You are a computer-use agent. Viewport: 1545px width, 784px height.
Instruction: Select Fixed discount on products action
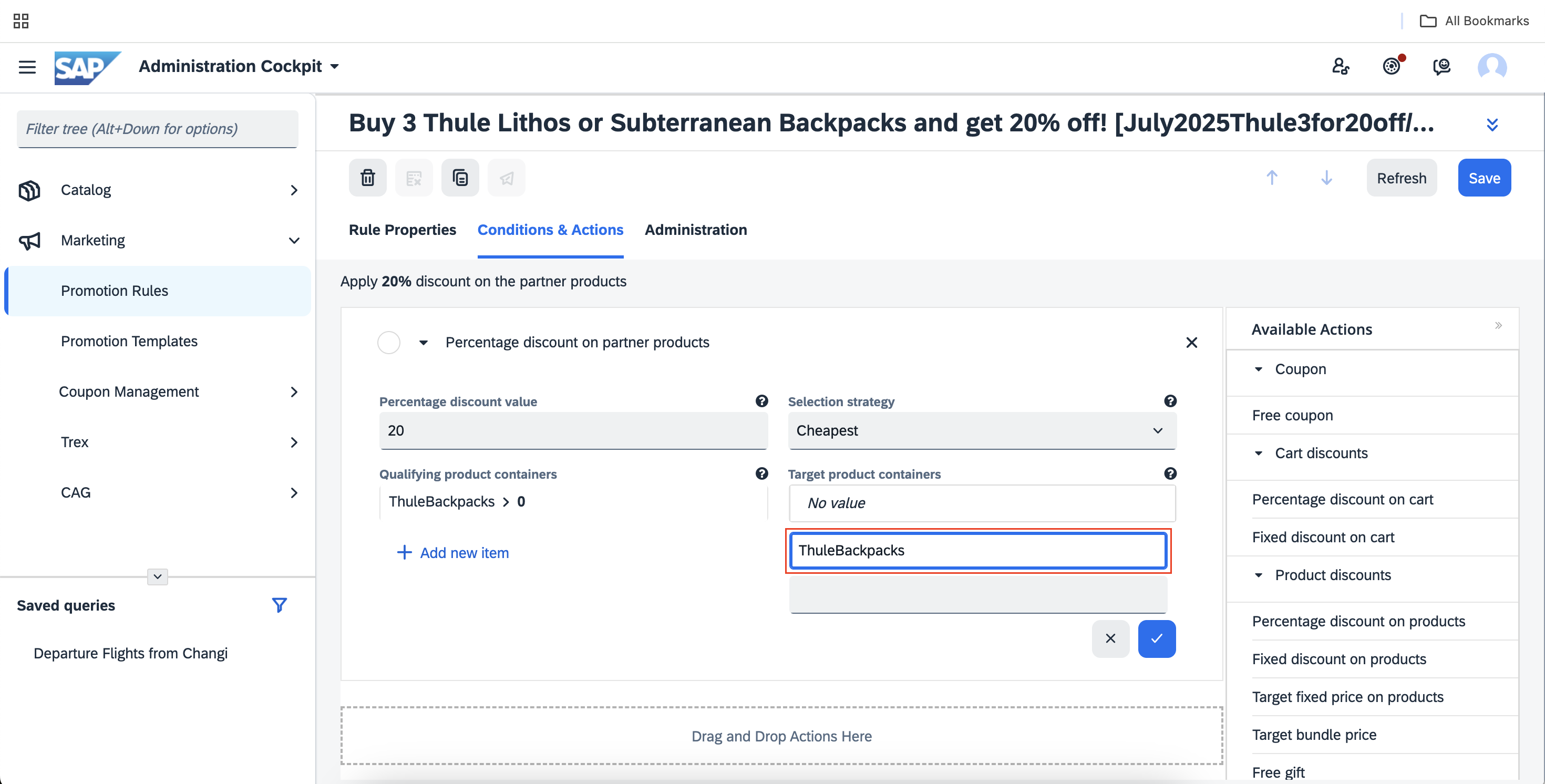pyautogui.click(x=1338, y=658)
